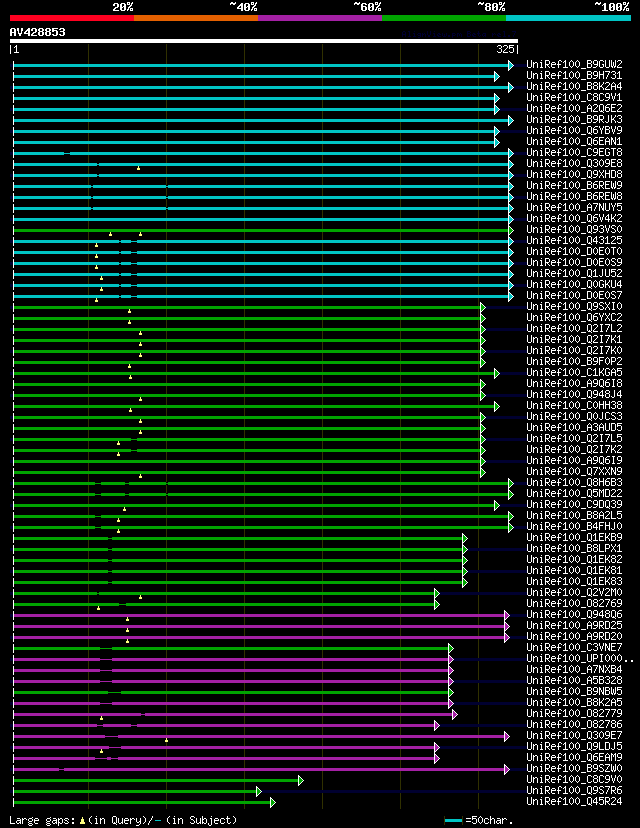Viewport: 640px width, 828px height.
Task: Select the UniRef100_Q8H6B3 label
Action: pyautogui.click(x=575, y=482)
